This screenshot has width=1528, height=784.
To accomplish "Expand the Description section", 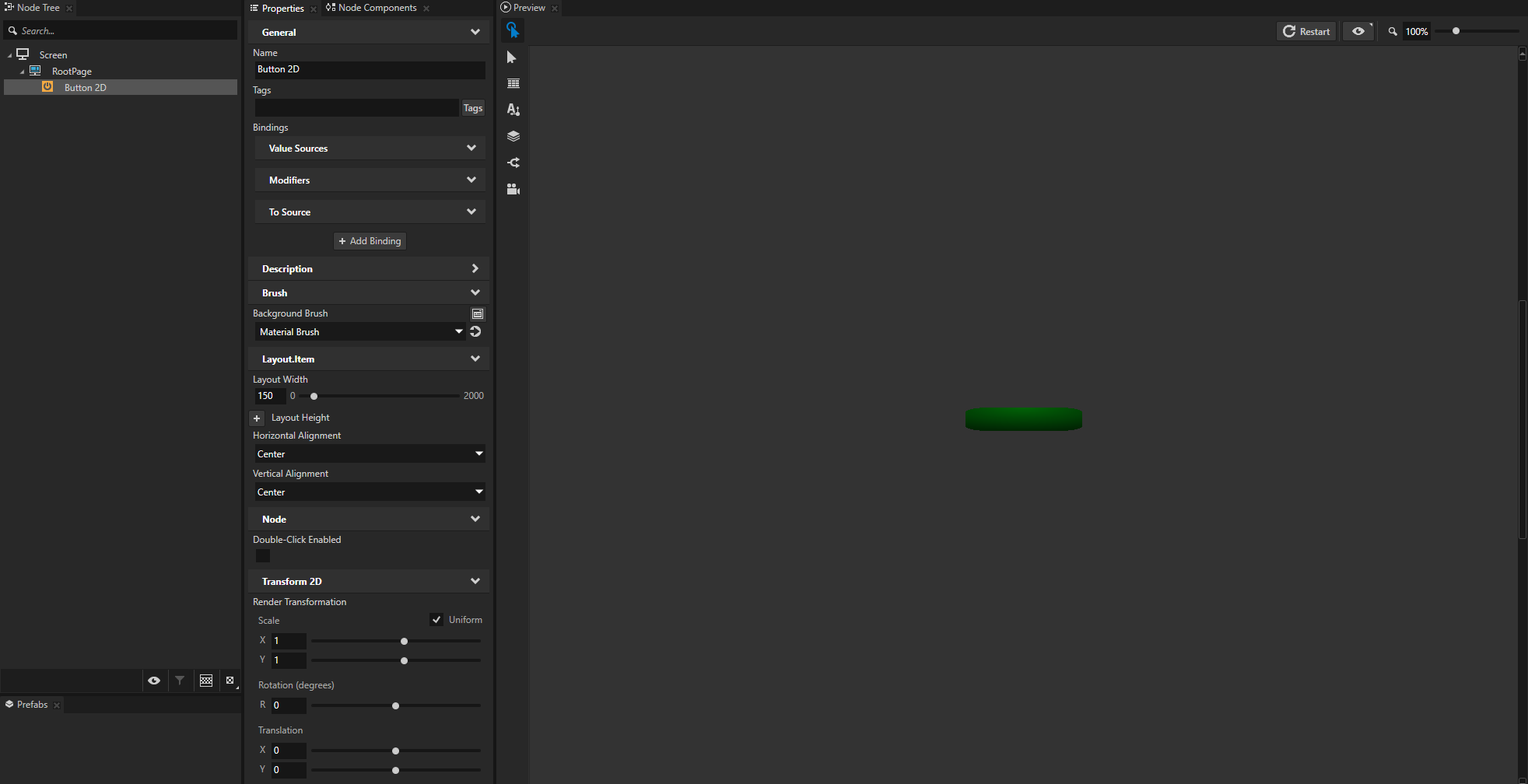I will (475, 268).
